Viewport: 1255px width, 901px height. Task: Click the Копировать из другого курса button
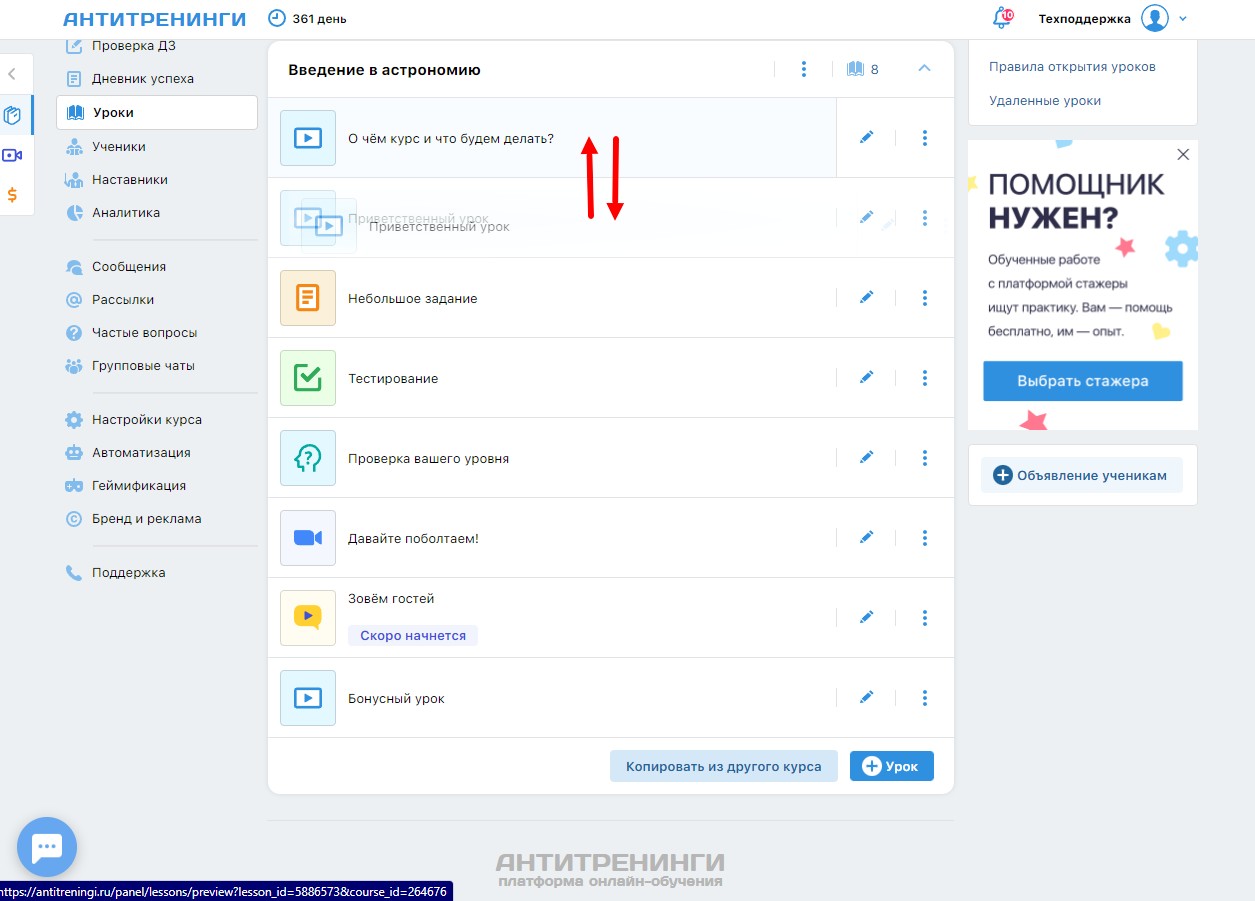[x=723, y=766]
